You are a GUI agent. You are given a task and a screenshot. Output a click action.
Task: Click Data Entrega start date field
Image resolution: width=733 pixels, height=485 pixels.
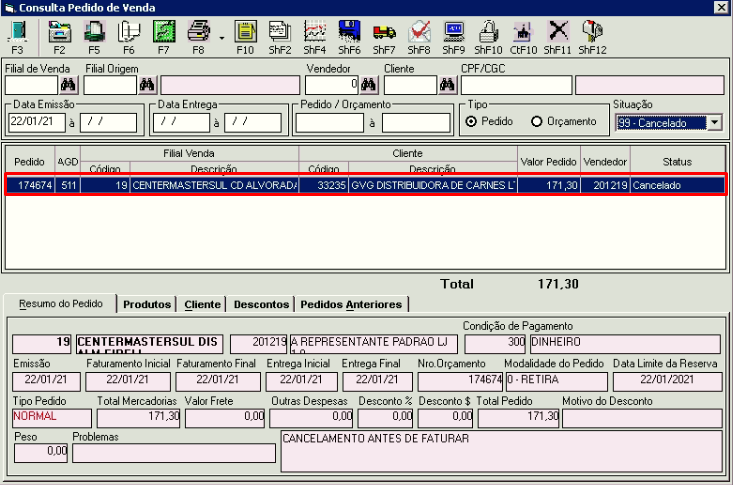[x=181, y=123]
